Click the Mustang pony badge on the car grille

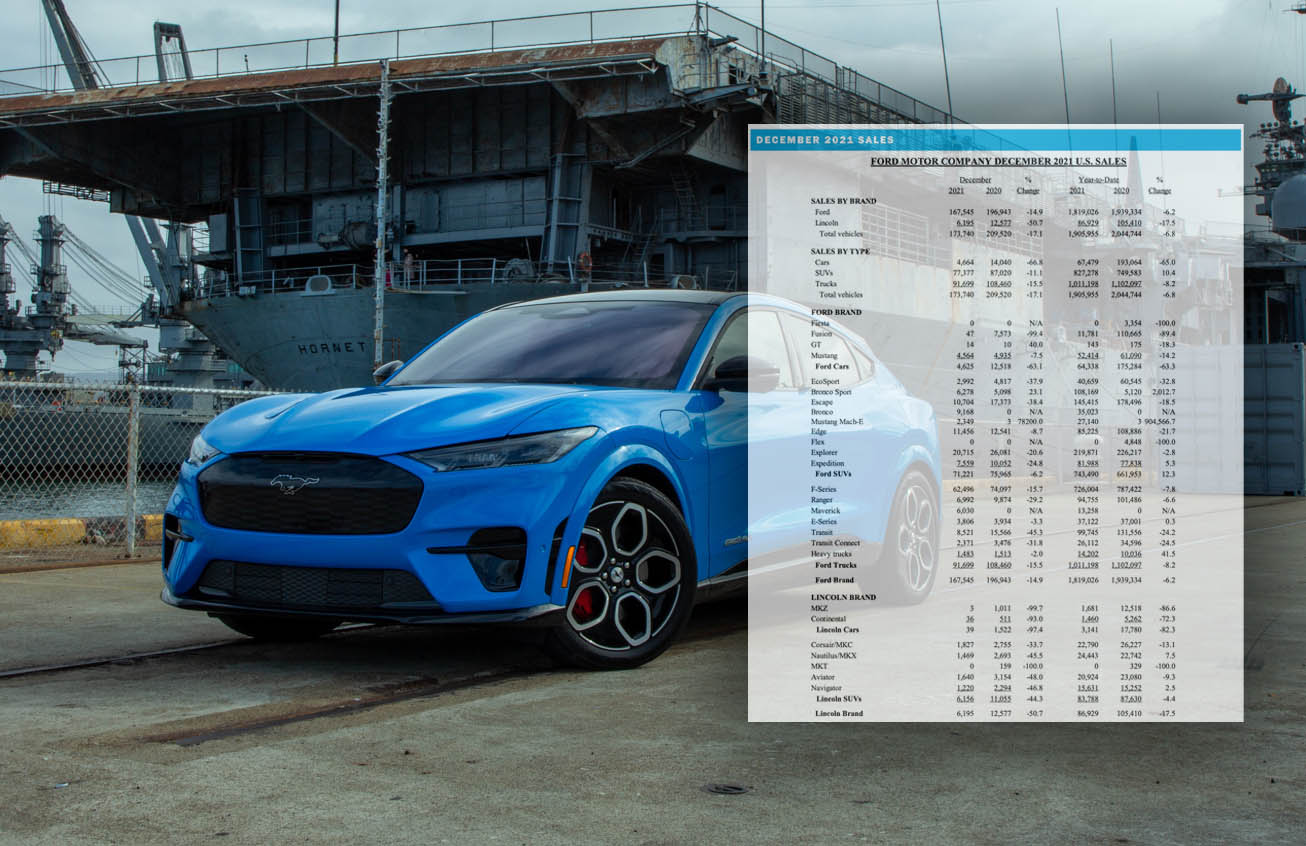pos(297,483)
